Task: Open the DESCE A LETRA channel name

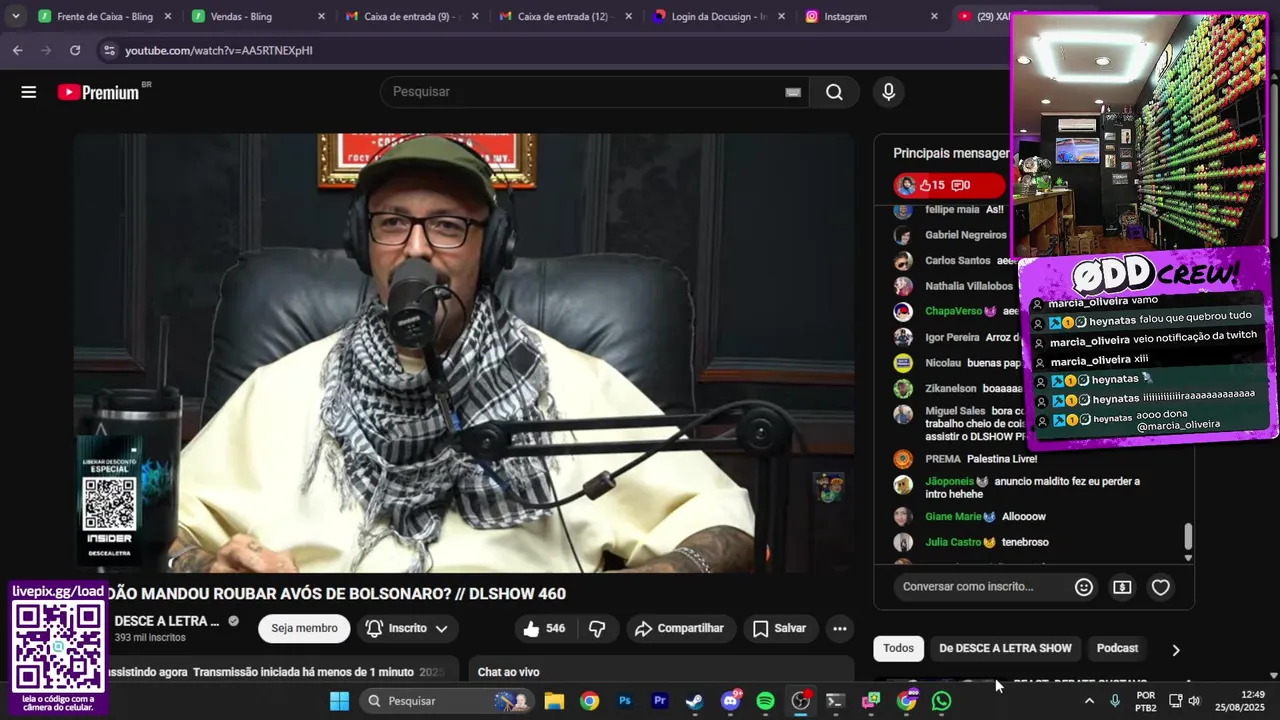Action: point(167,621)
